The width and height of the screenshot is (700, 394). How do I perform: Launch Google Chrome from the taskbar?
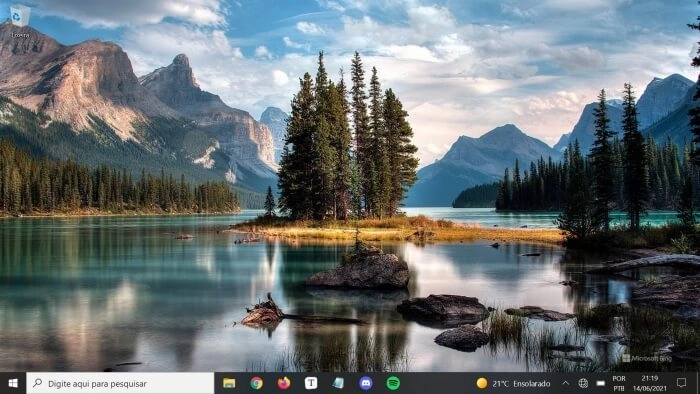256,383
